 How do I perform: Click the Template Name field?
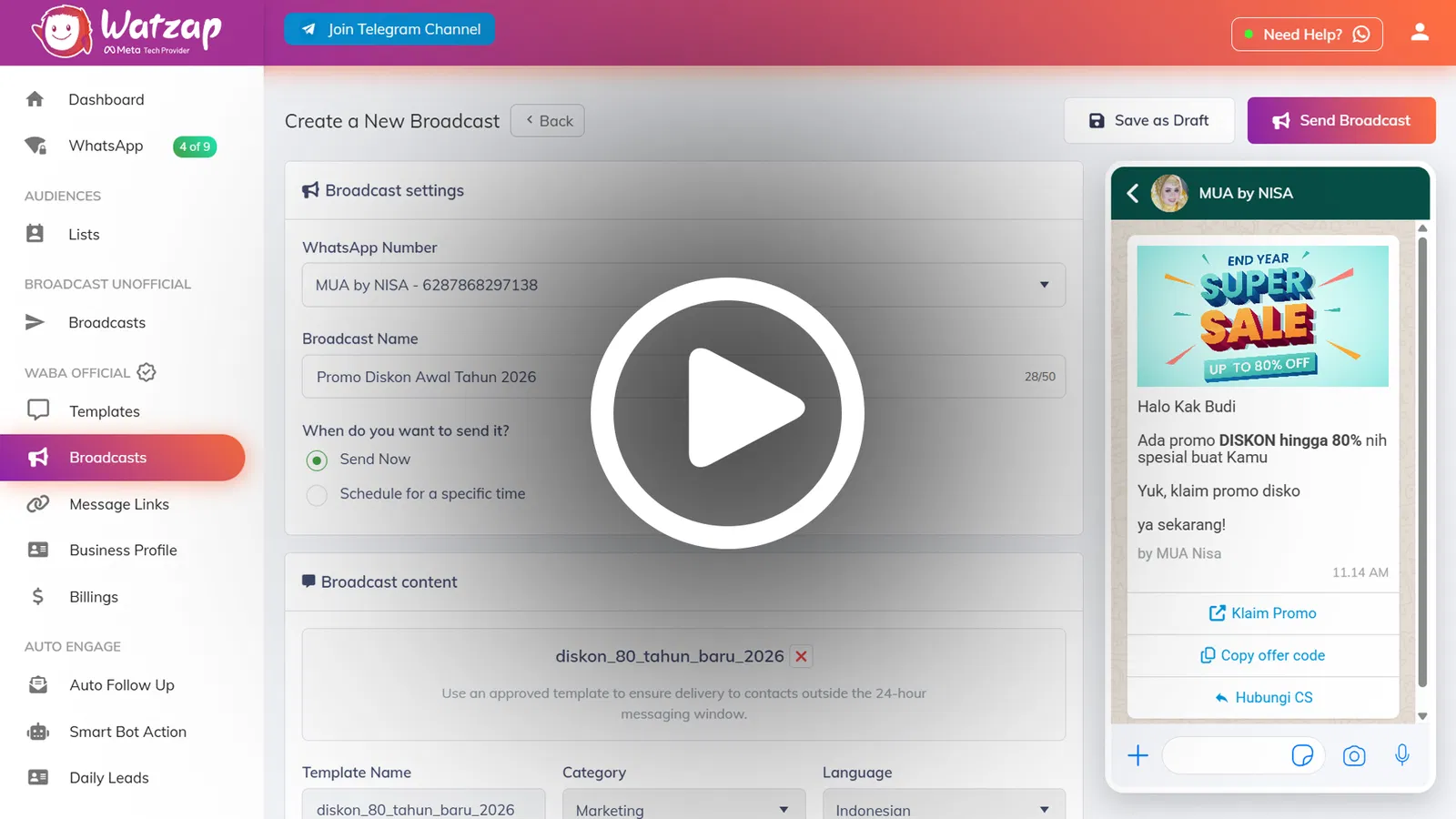[x=423, y=804]
